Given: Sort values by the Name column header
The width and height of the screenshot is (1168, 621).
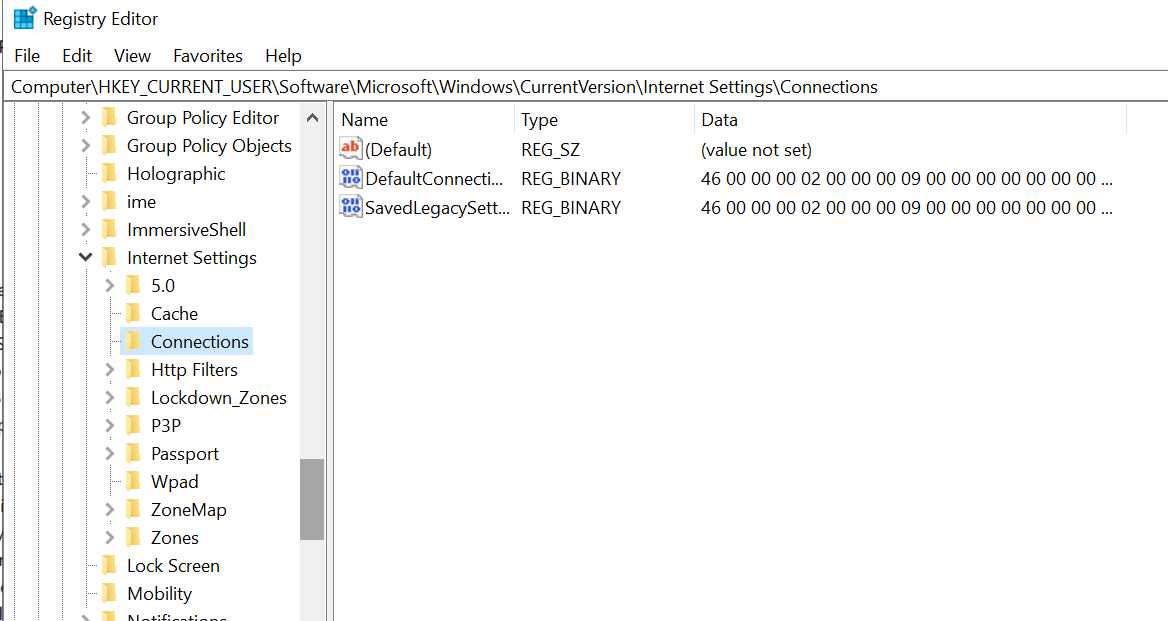Looking at the screenshot, I should pyautogui.click(x=425, y=120).
